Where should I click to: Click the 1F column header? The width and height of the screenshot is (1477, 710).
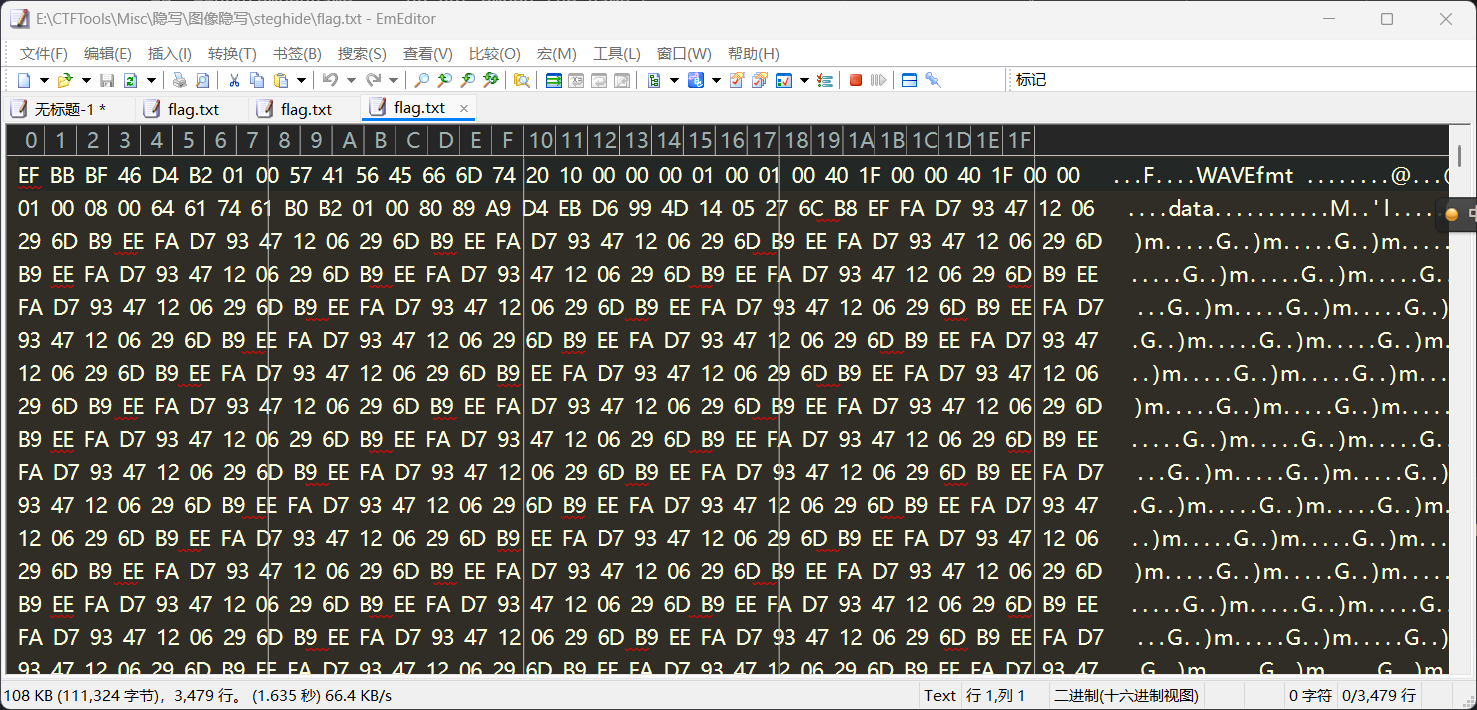[x=1019, y=140]
